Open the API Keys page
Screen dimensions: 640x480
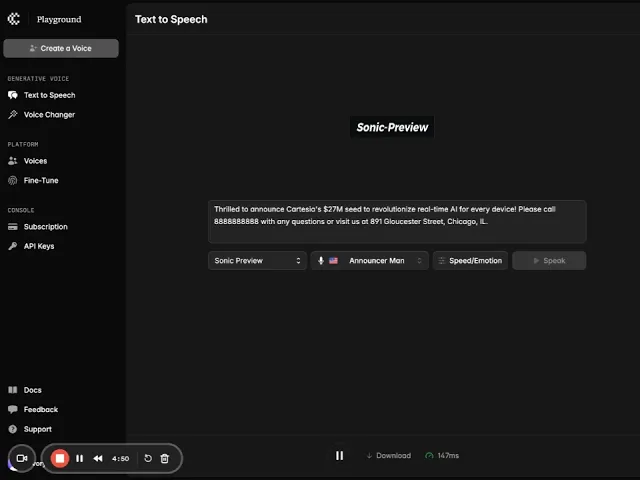(x=39, y=246)
